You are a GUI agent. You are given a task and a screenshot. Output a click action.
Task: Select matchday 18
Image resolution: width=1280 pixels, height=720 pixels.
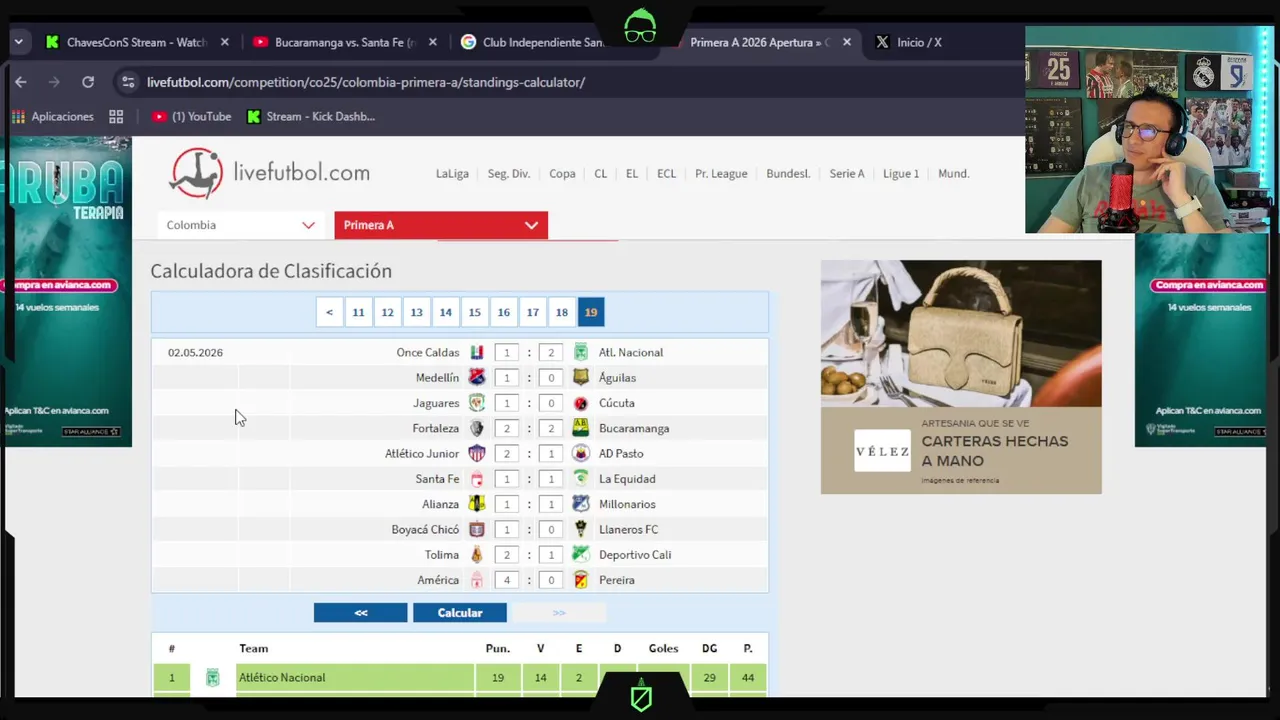point(562,312)
